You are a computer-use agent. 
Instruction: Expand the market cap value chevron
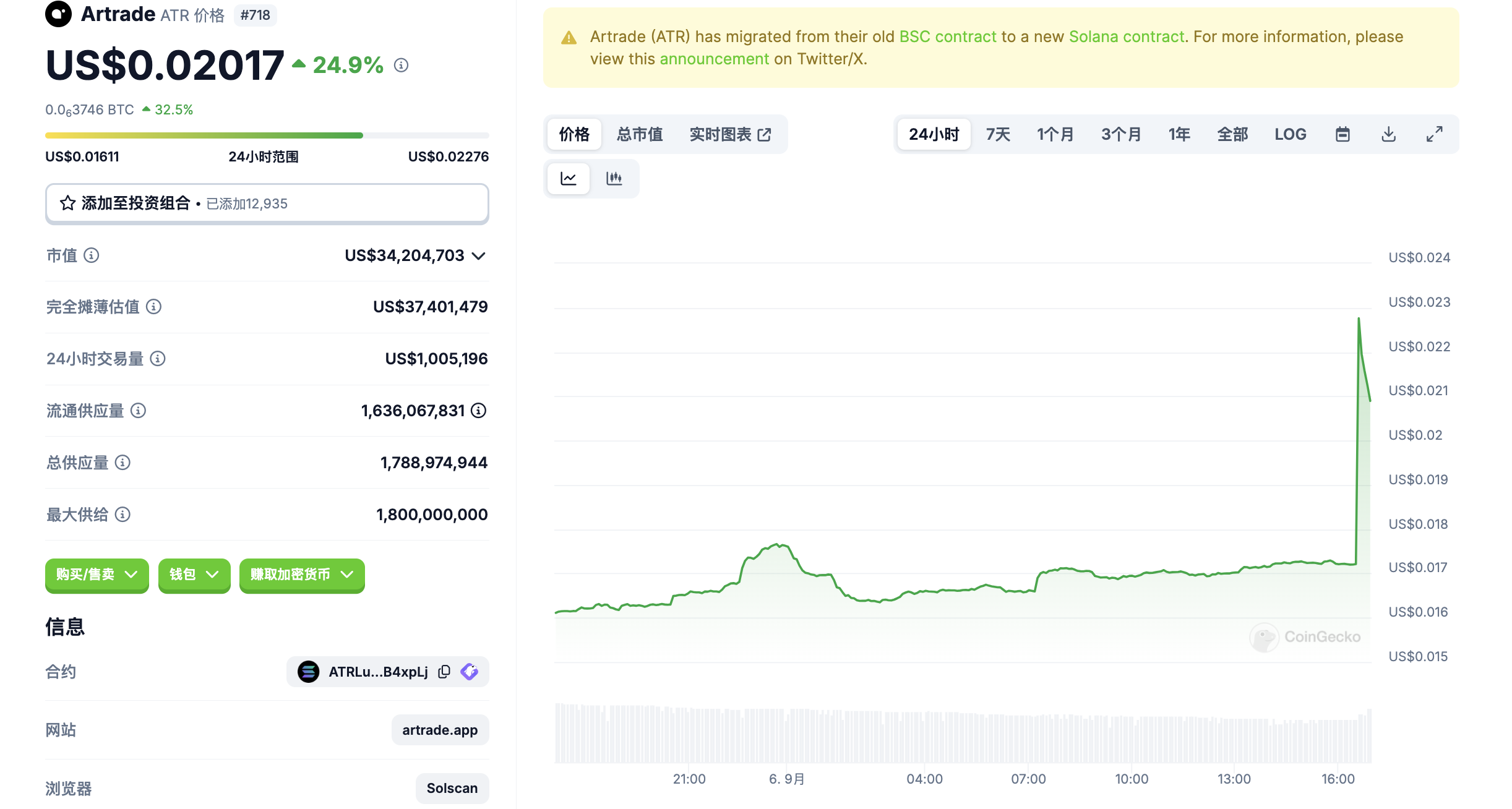(x=478, y=256)
